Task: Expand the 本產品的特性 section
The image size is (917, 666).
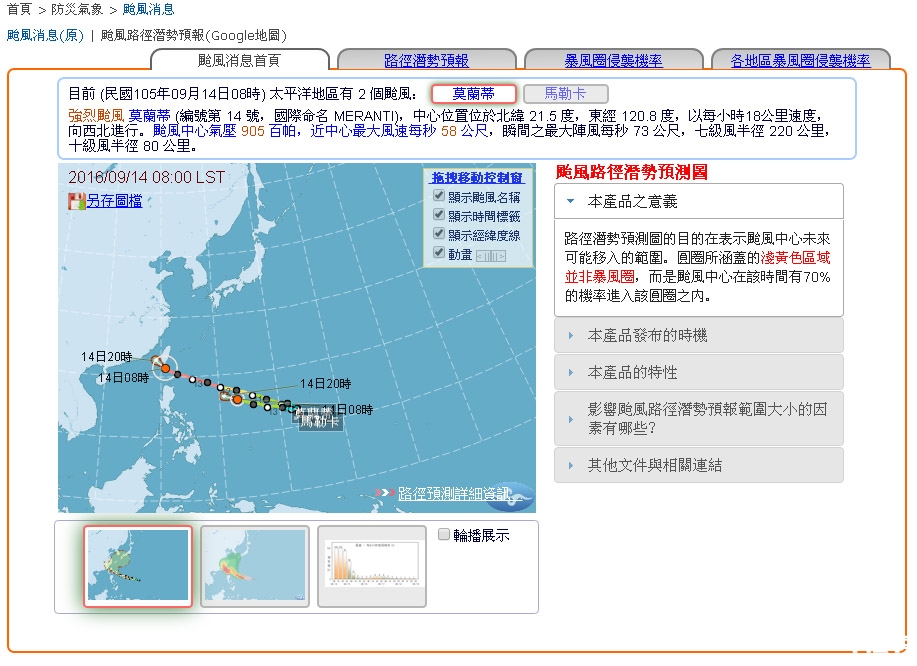Action: [698, 372]
